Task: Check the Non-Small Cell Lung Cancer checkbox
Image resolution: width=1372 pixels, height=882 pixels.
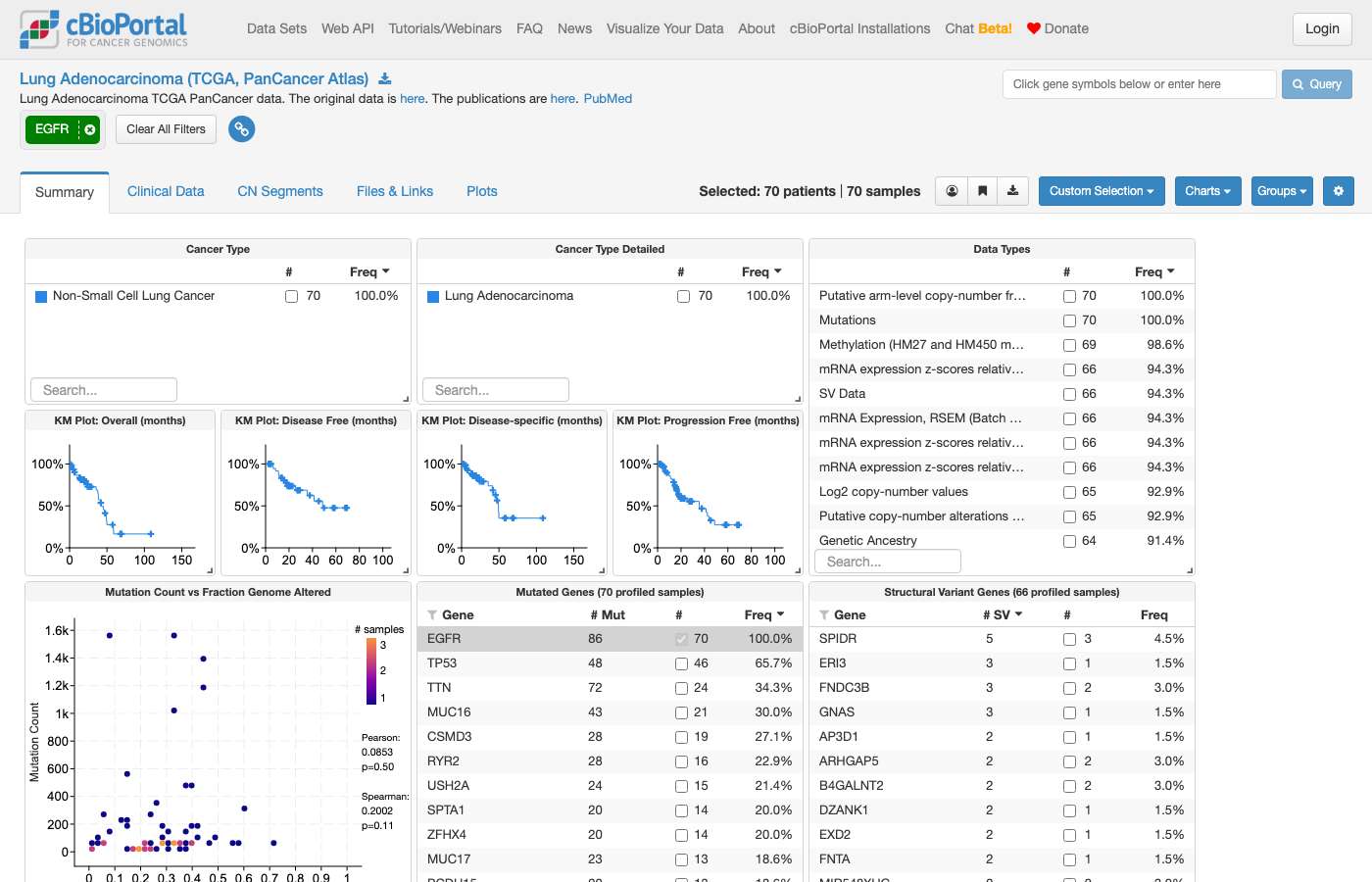Action: pos(291,296)
